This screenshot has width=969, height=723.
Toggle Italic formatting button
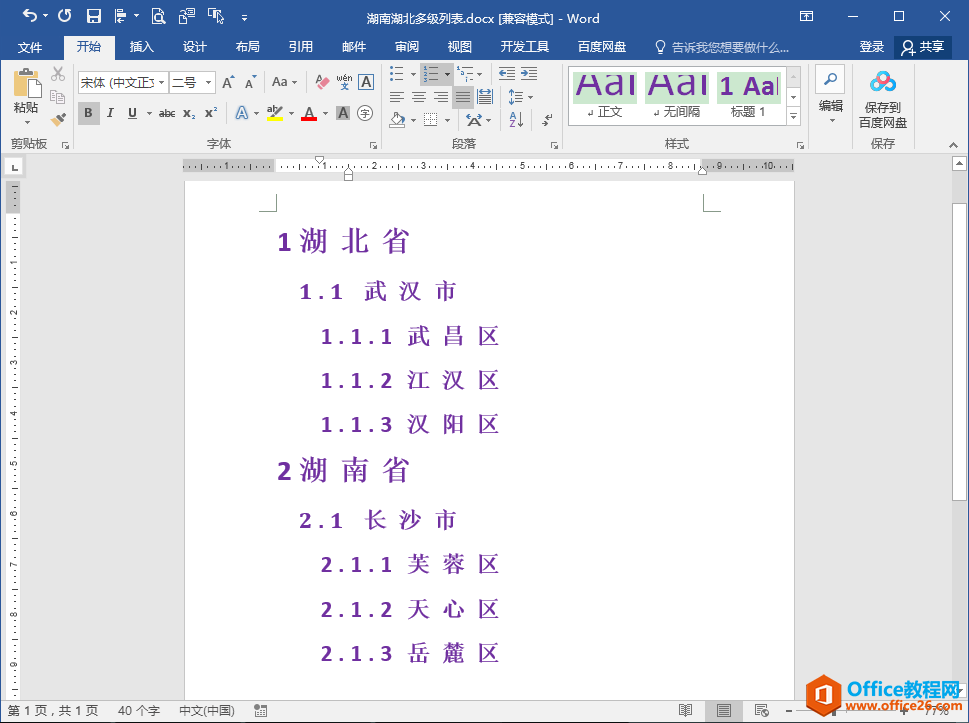pos(110,113)
